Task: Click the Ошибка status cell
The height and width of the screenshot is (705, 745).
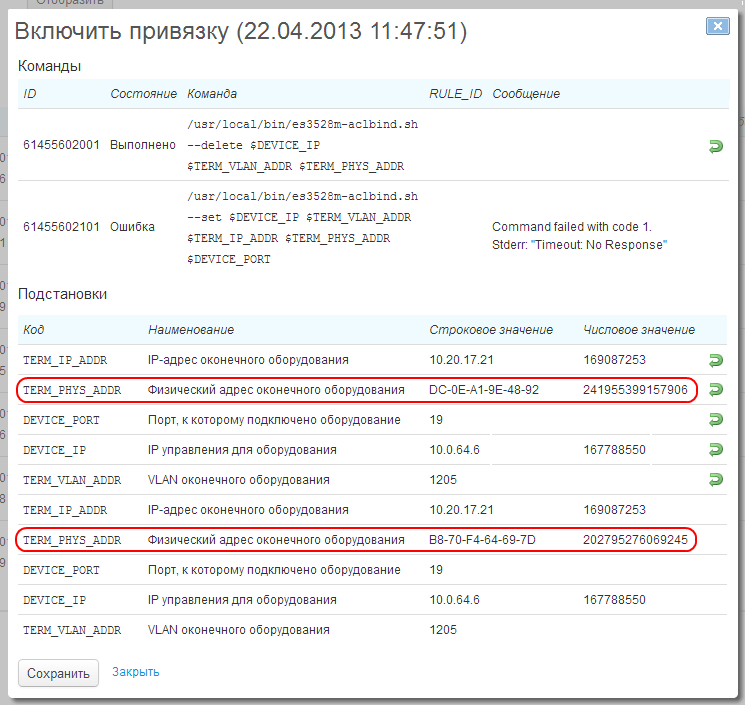Action: [x=132, y=227]
